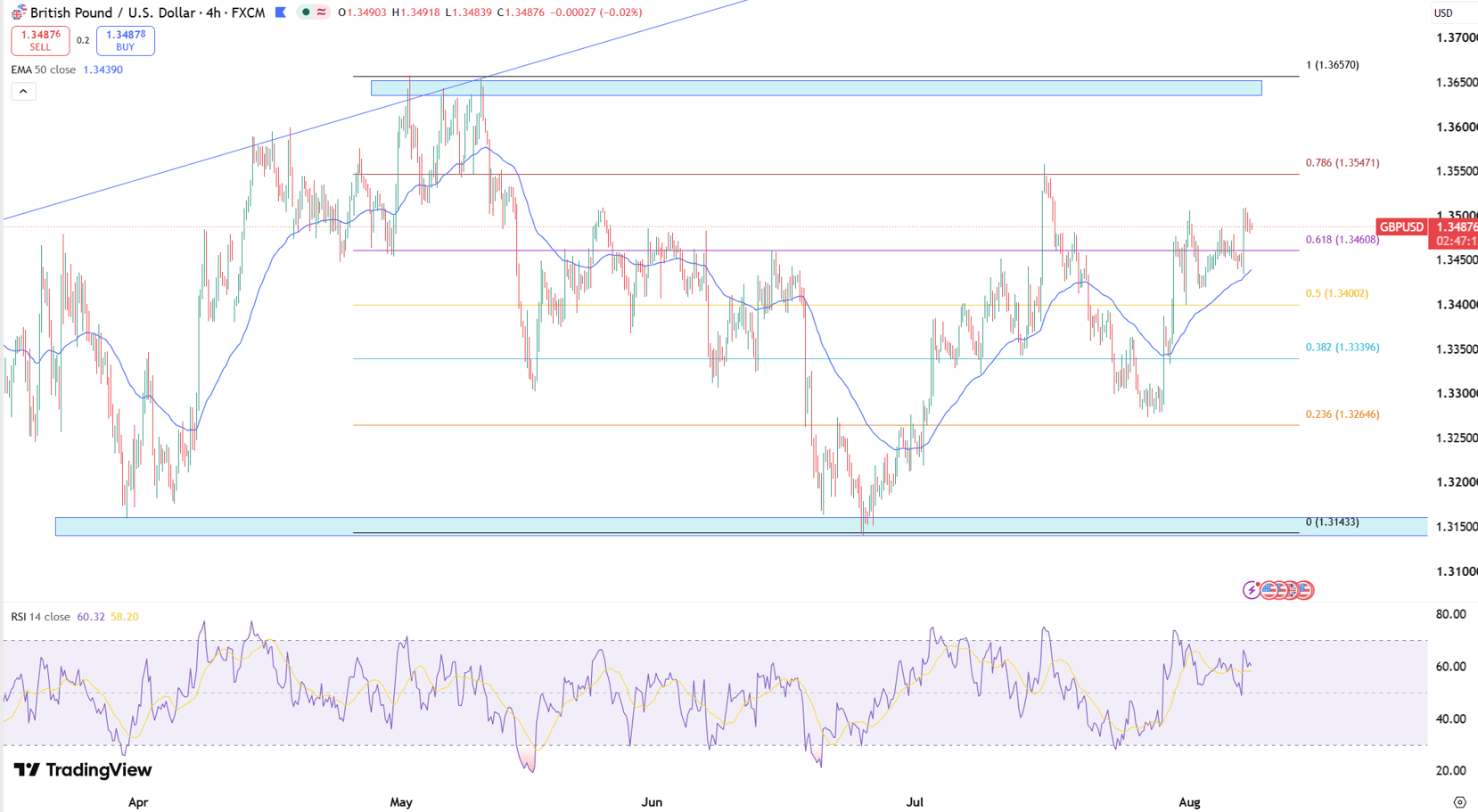Click the Aug label on the time axis
1478x812 pixels.
pyautogui.click(x=1189, y=802)
